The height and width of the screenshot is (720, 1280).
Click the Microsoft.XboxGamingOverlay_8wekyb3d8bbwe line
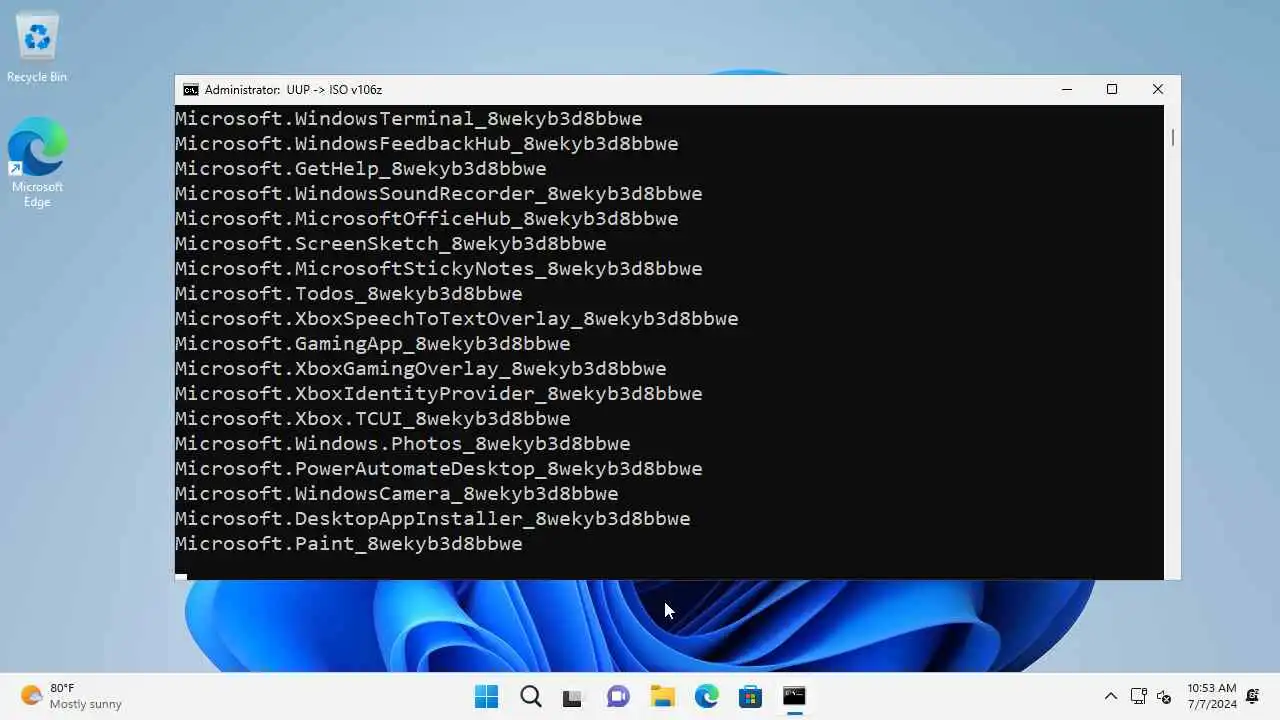click(x=421, y=369)
